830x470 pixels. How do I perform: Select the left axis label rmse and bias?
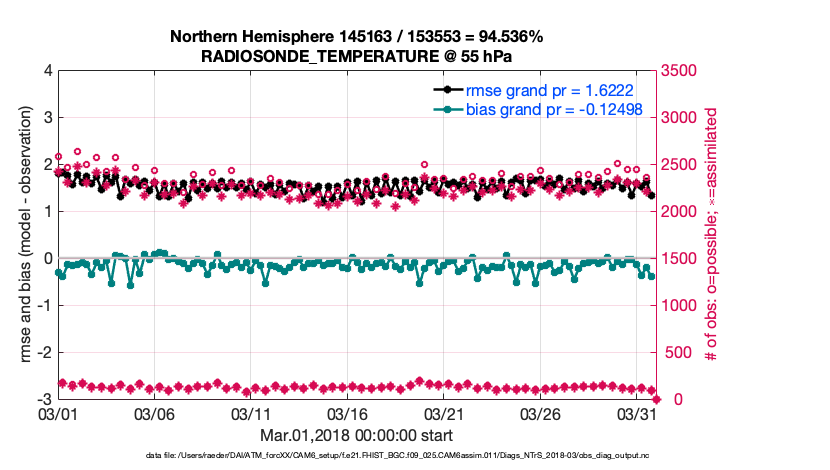click(22, 235)
